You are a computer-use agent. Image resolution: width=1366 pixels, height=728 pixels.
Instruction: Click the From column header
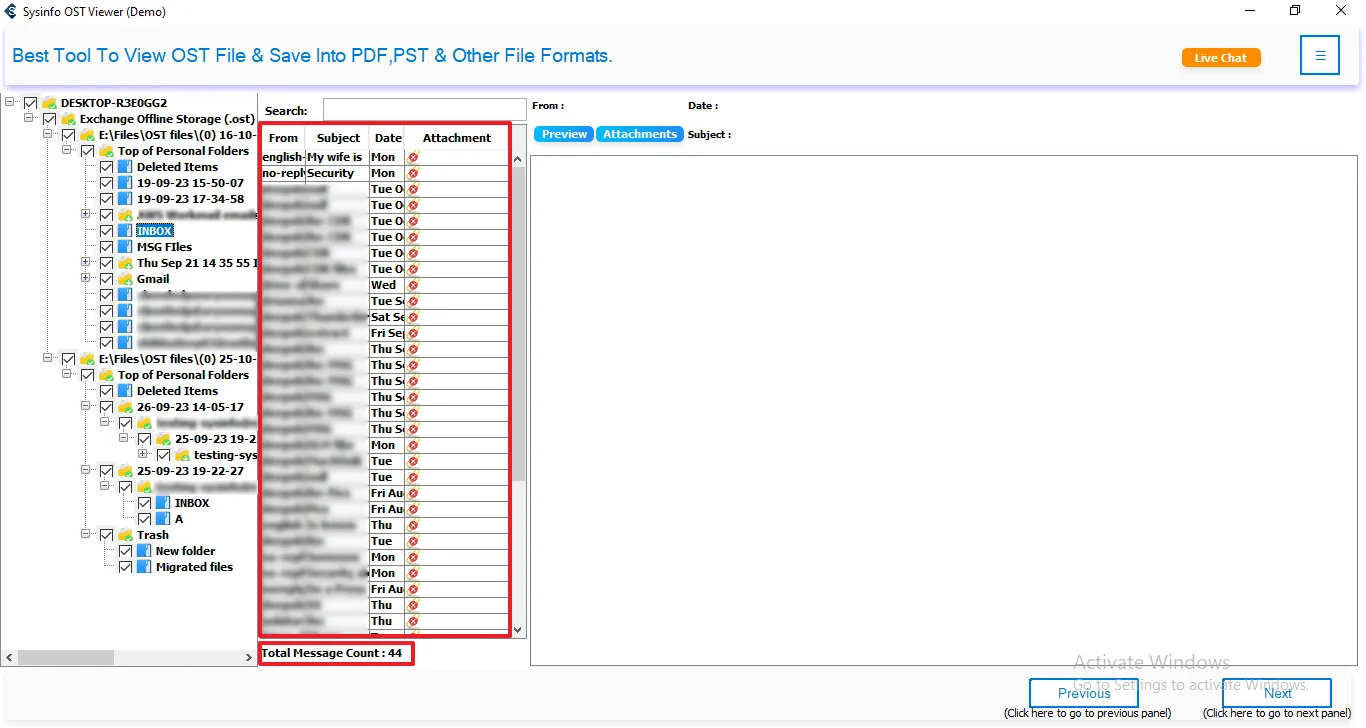pos(284,138)
